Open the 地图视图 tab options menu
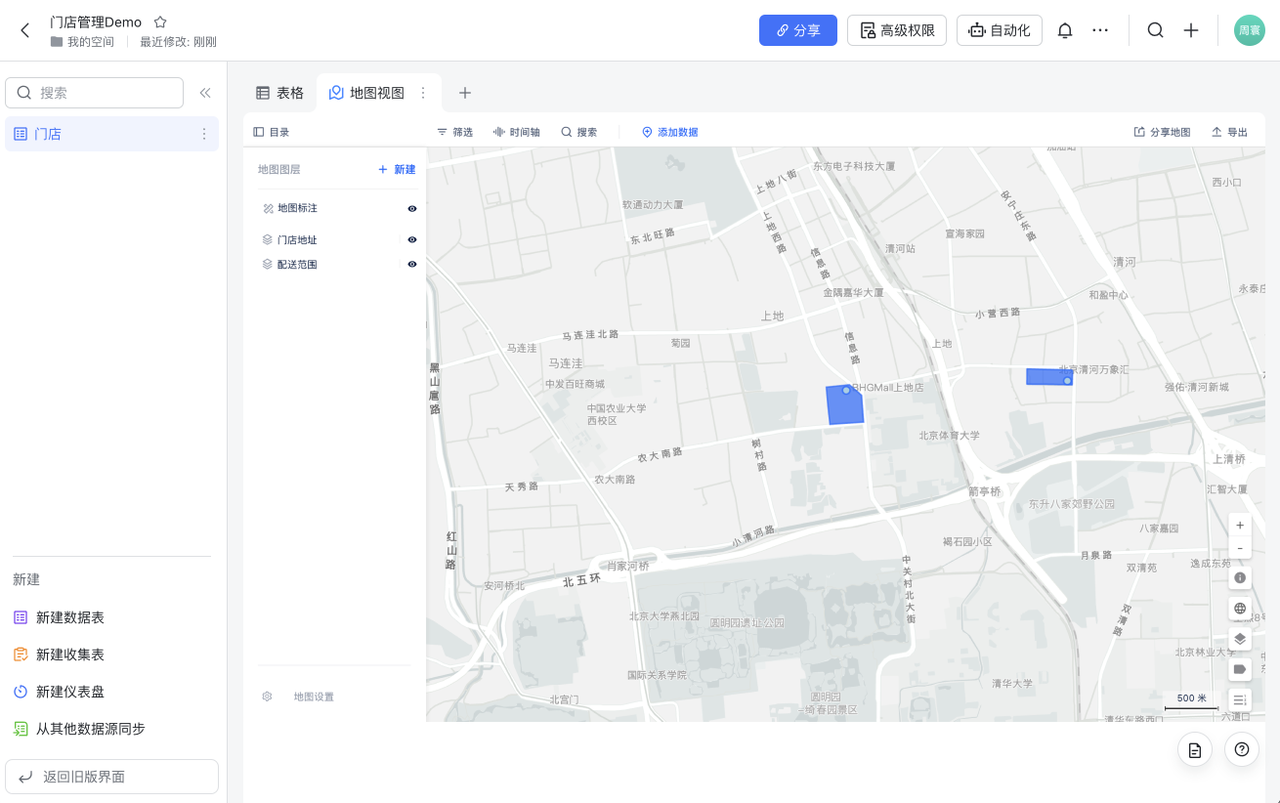The image size is (1280, 803). [423, 93]
